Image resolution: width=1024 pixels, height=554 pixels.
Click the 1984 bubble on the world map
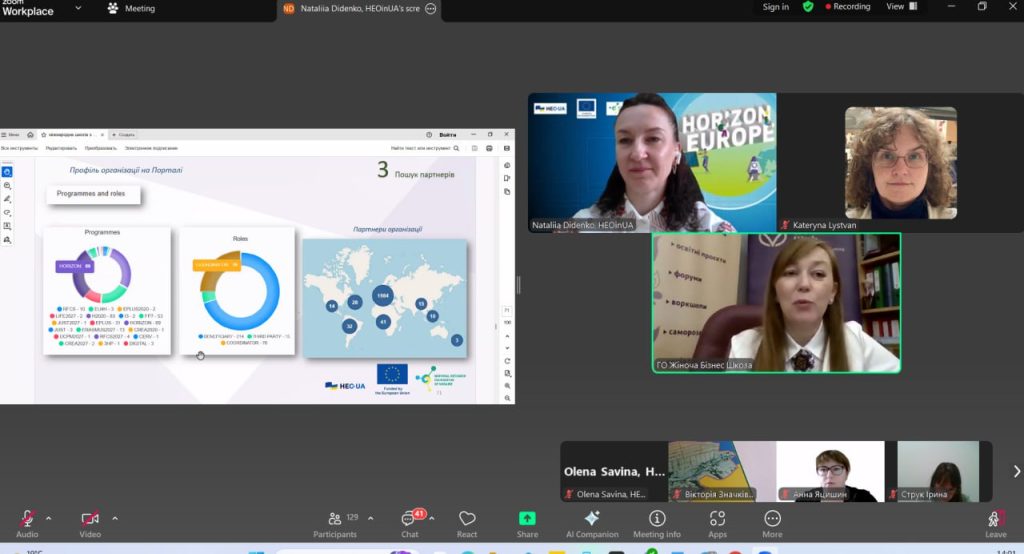click(383, 295)
